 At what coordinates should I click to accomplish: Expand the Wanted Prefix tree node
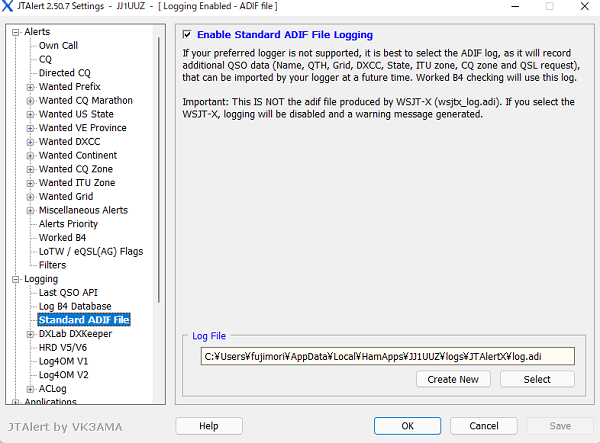tap(30, 87)
